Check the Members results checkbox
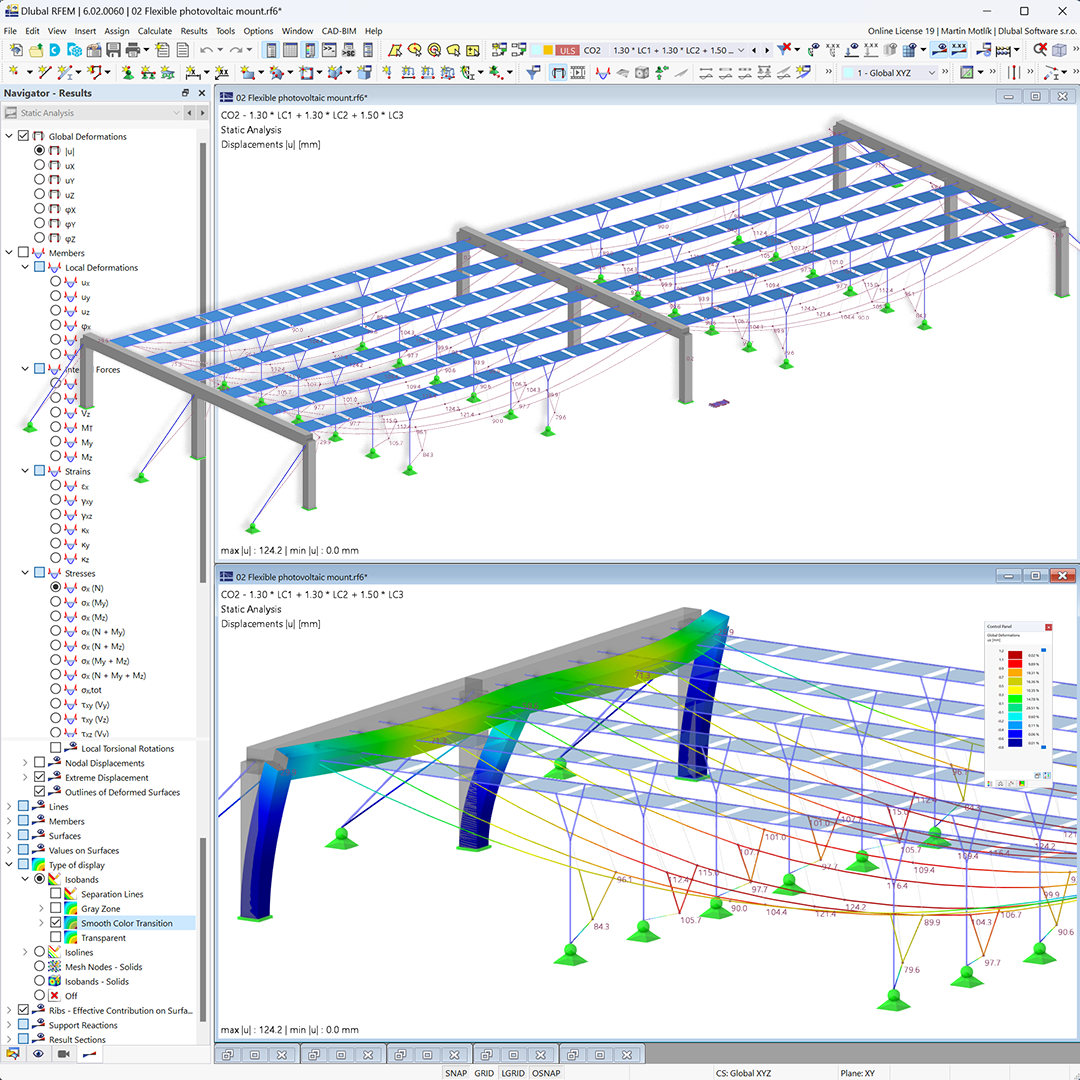 [23, 252]
